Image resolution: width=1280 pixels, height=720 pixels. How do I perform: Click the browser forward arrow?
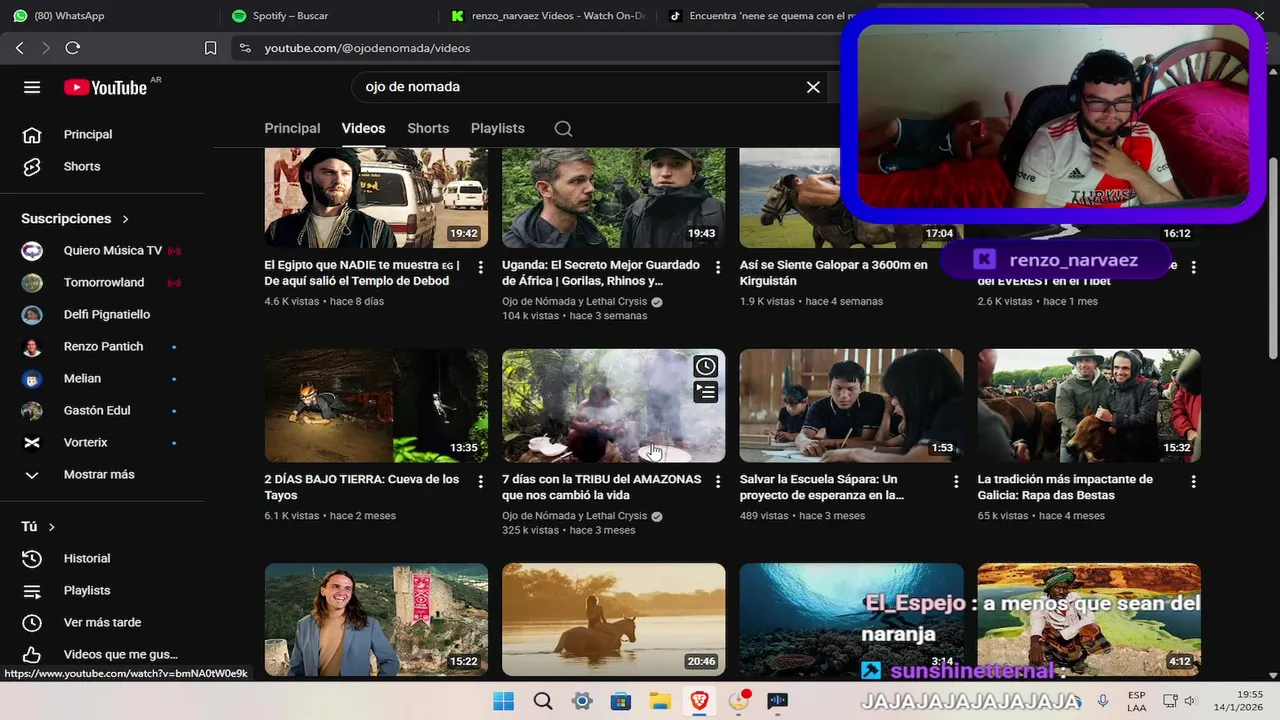point(46,48)
